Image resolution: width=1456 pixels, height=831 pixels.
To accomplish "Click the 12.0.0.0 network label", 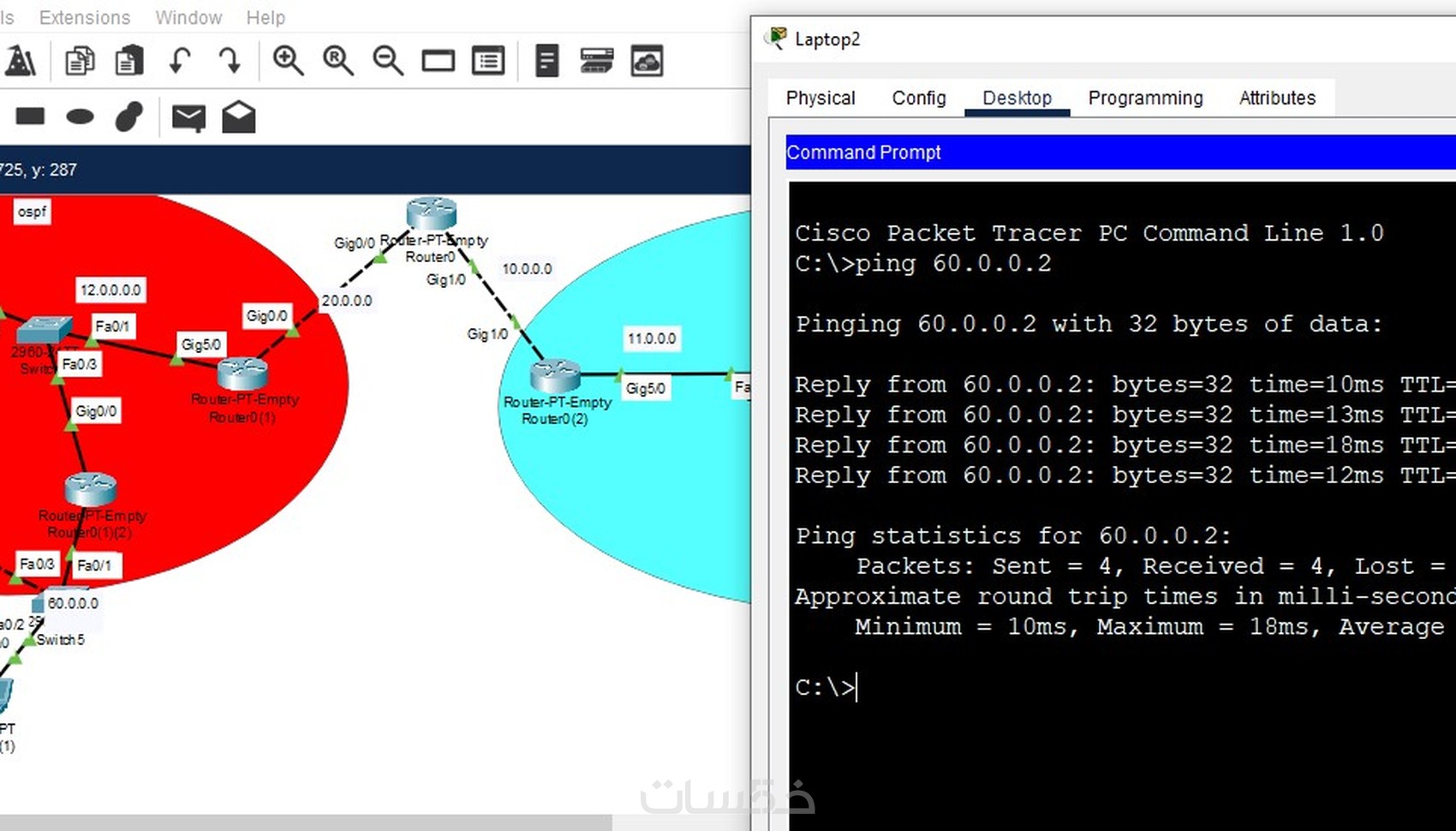I will tap(110, 290).
